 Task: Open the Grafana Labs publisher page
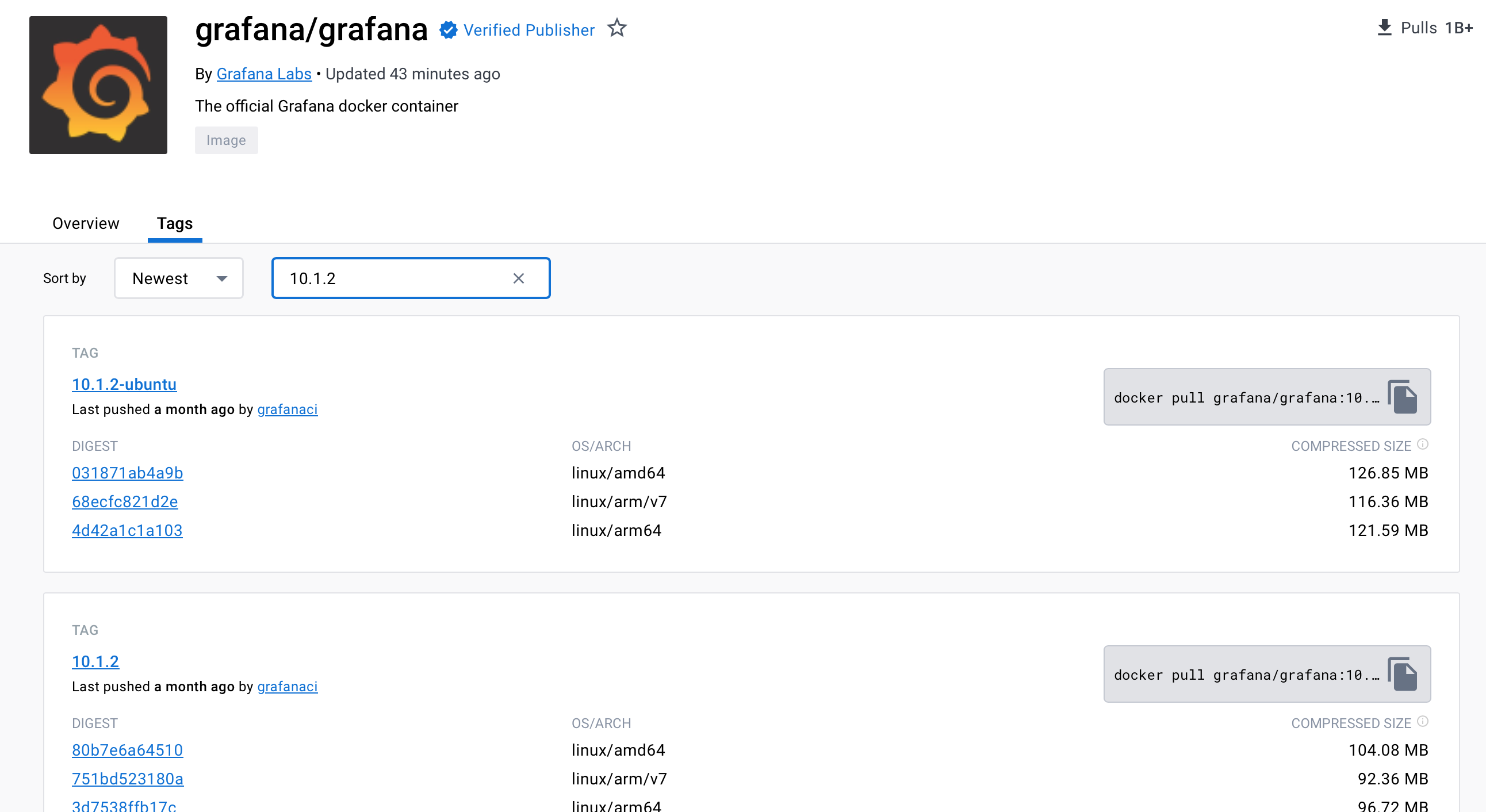coord(263,74)
